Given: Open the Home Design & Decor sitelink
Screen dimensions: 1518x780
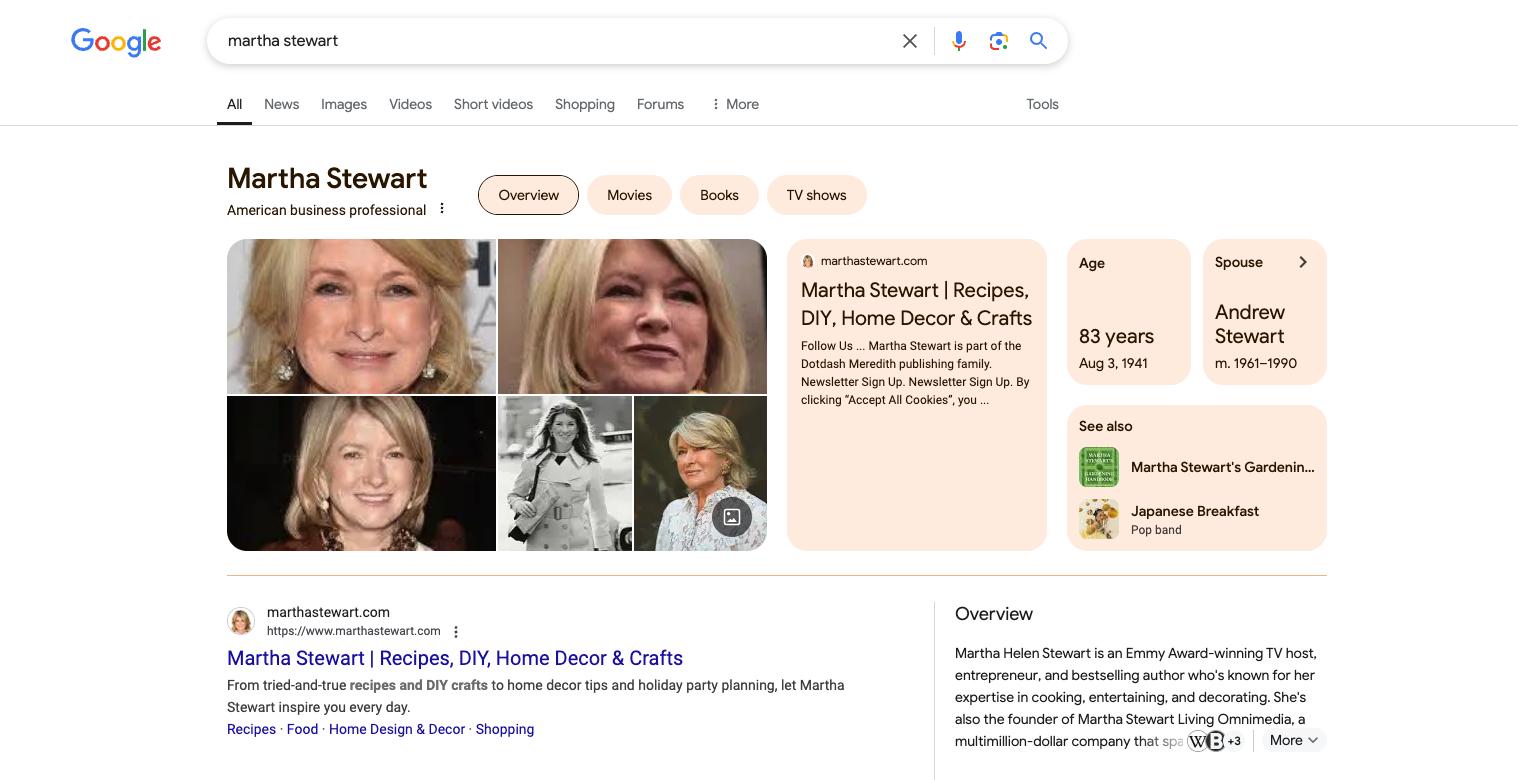Looking at the screenshot, I should pyautogui.click(x=397, y=729).
